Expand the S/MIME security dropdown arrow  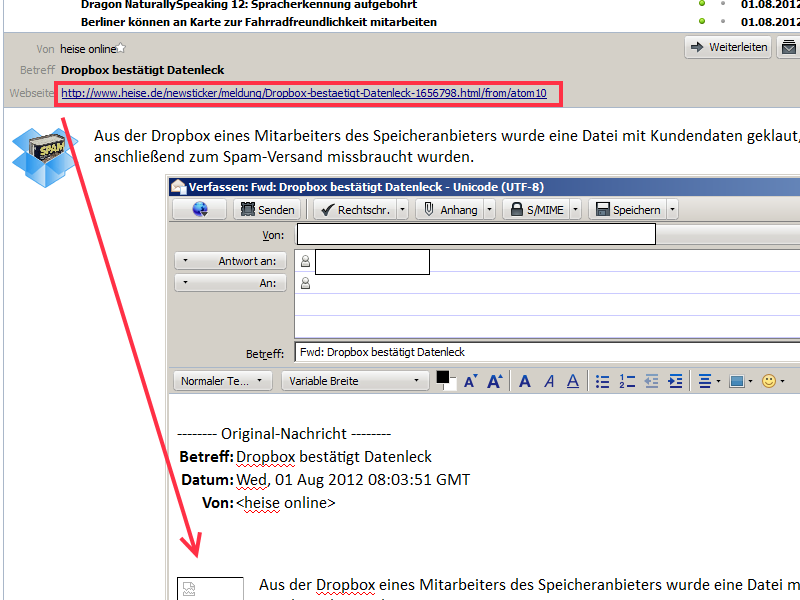pos(575,209)
